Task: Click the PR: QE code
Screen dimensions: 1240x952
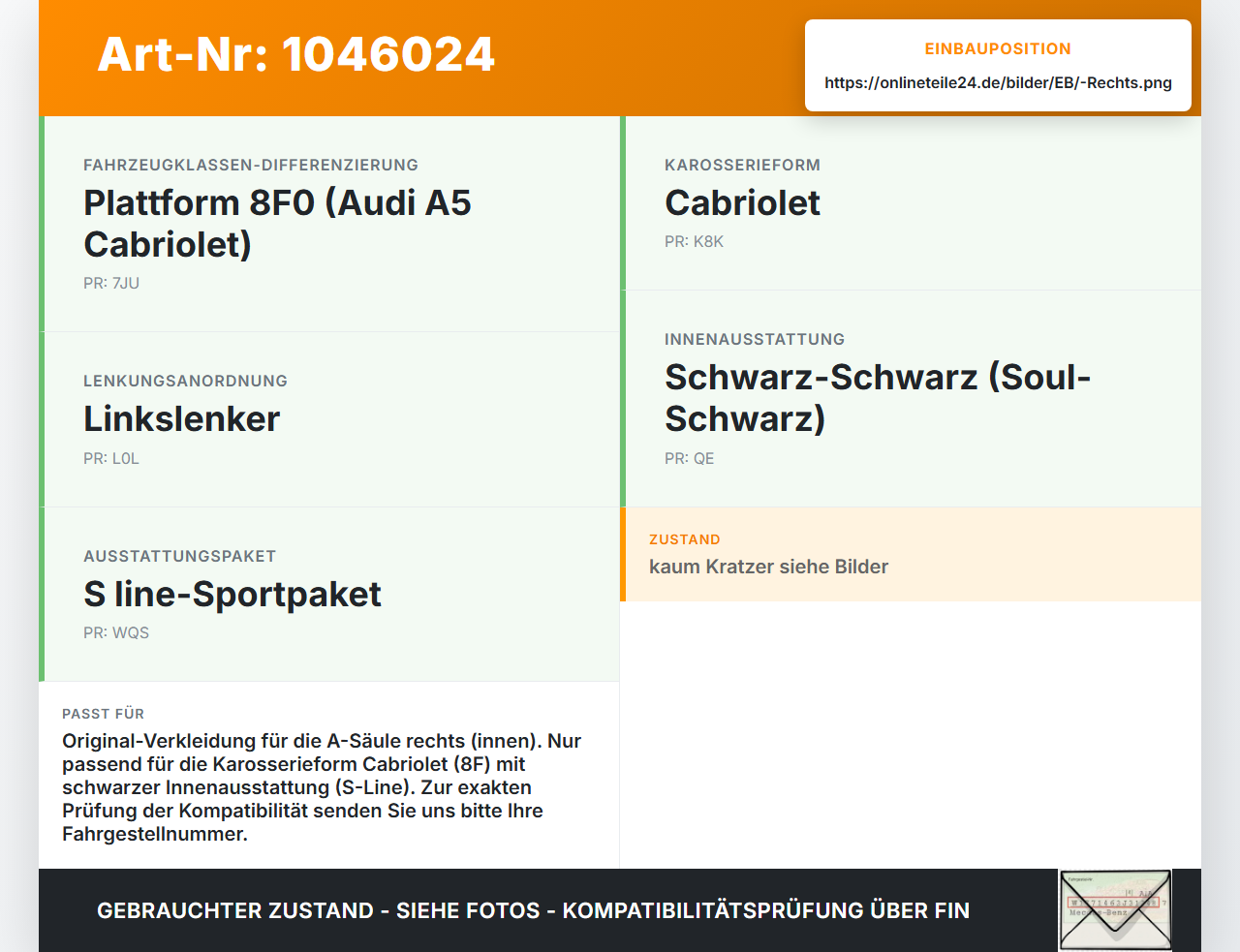Action: (x=689, y=459)
